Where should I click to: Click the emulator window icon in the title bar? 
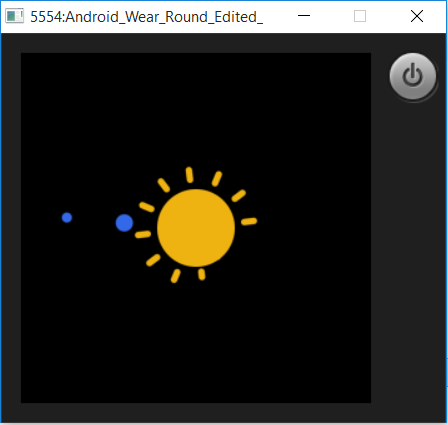(x=14, y=16)
